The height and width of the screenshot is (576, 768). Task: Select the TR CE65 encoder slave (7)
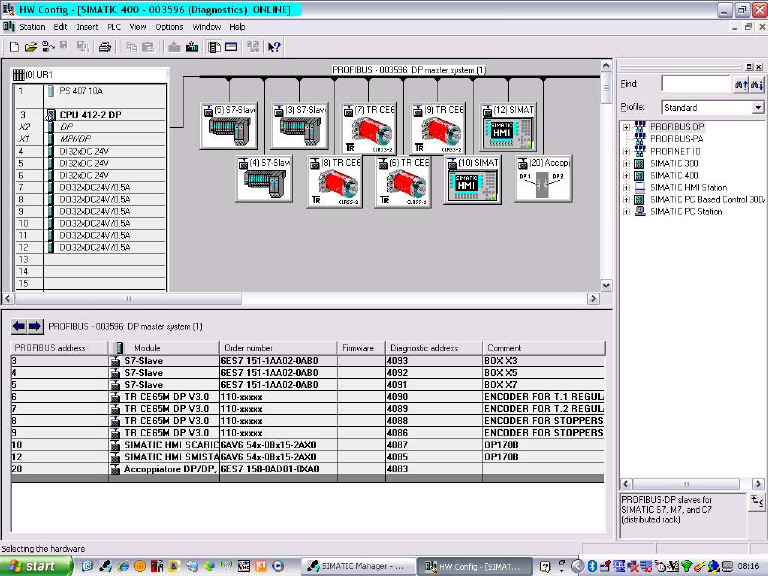(x=368, y=128)
